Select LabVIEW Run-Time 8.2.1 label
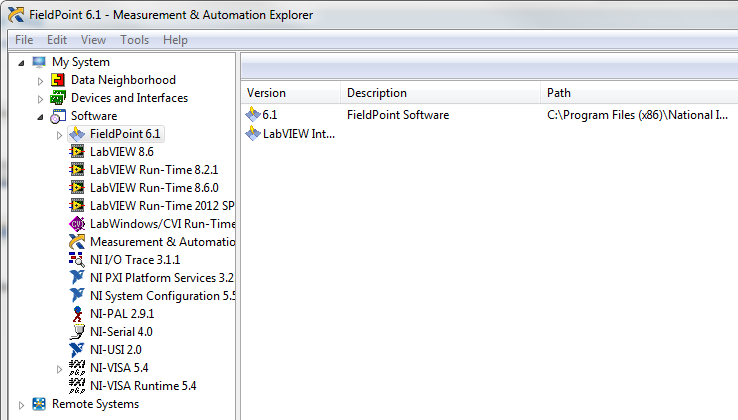738x420 pixels. 154,170
